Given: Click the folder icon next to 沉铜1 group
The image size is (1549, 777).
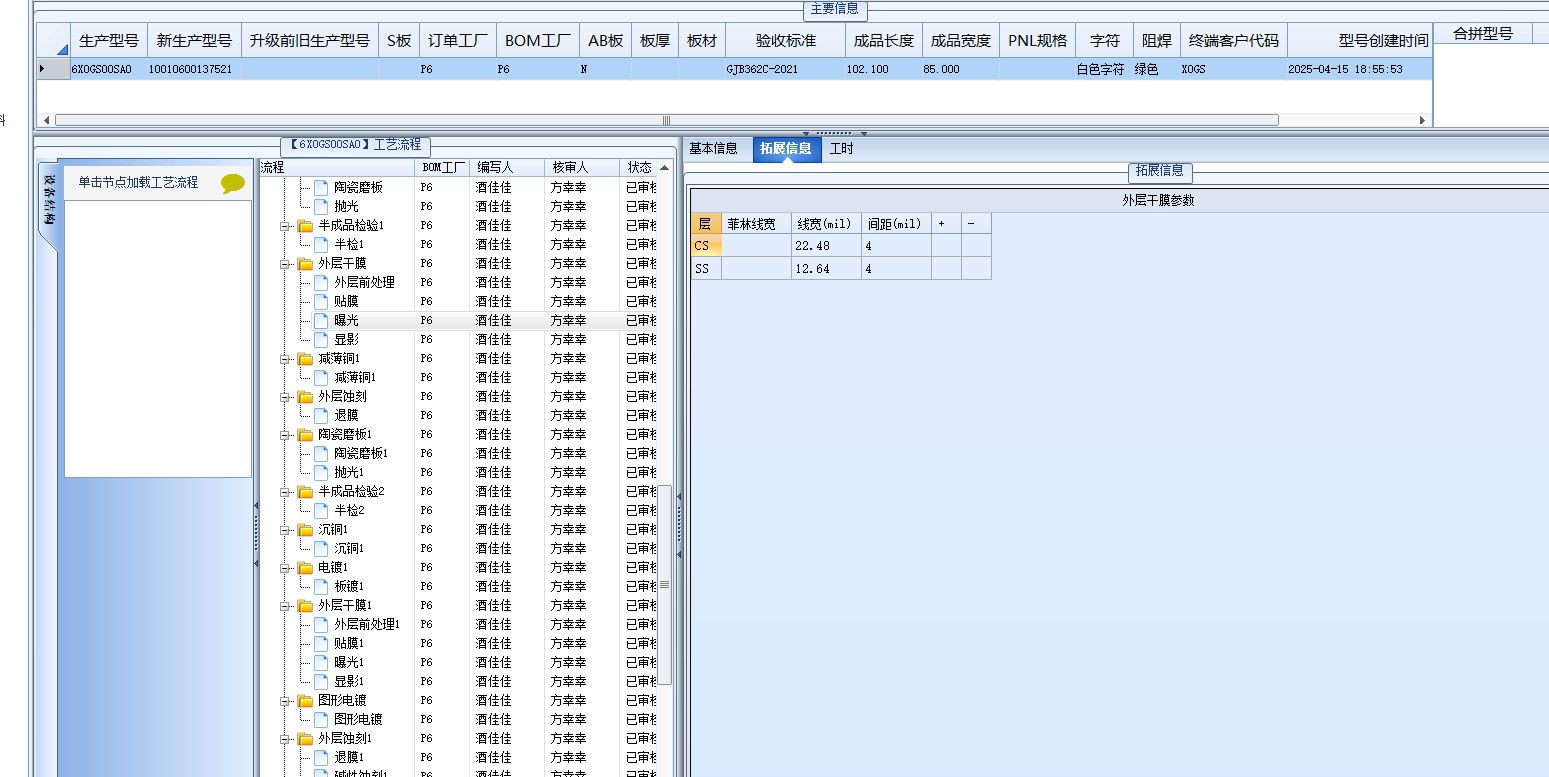Looking at the screenshot, I should (305, 530).
